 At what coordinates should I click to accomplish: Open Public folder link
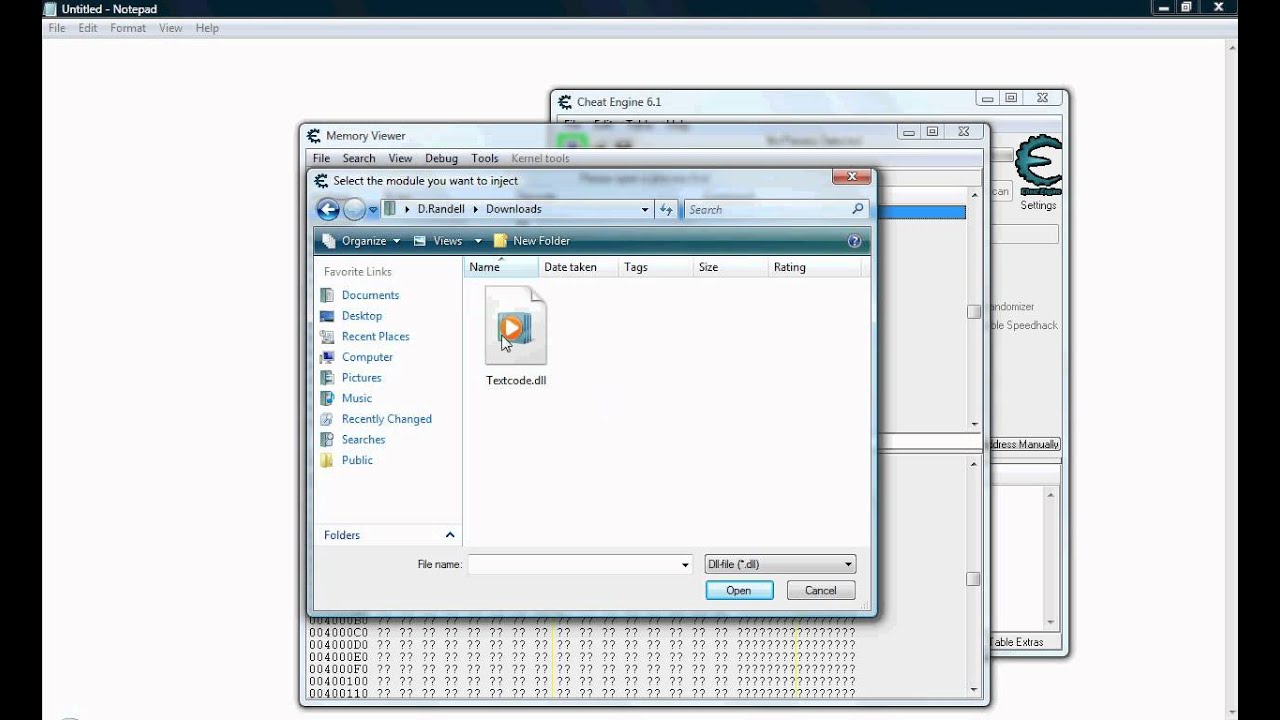(357, 460)
